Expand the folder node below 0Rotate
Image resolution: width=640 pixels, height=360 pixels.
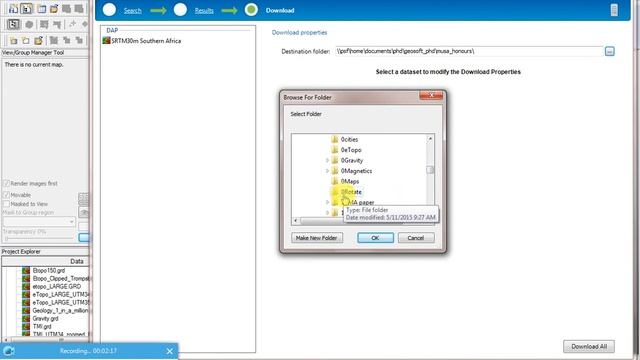(327, 202)
